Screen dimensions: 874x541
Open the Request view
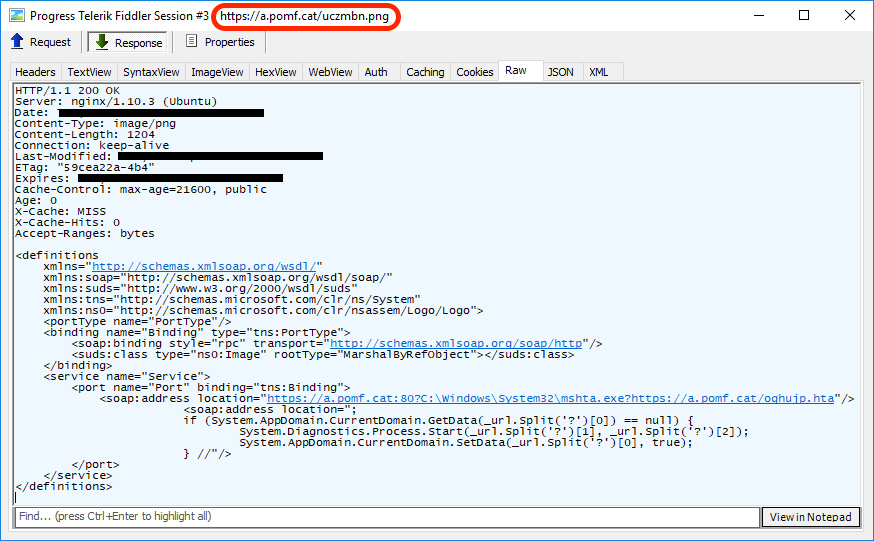click(41, 42)
